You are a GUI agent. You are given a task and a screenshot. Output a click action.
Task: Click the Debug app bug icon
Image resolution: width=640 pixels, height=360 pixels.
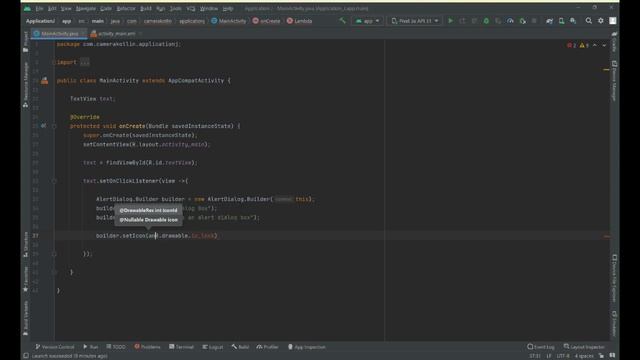coord(486,21)
